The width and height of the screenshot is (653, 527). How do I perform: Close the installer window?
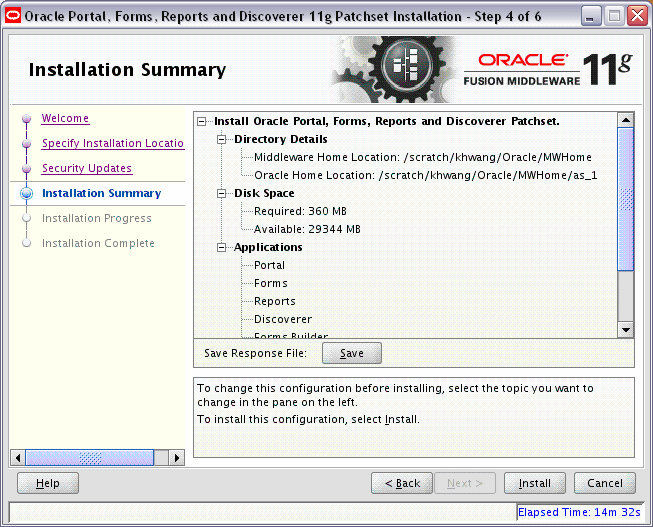(x=638, y=17)
